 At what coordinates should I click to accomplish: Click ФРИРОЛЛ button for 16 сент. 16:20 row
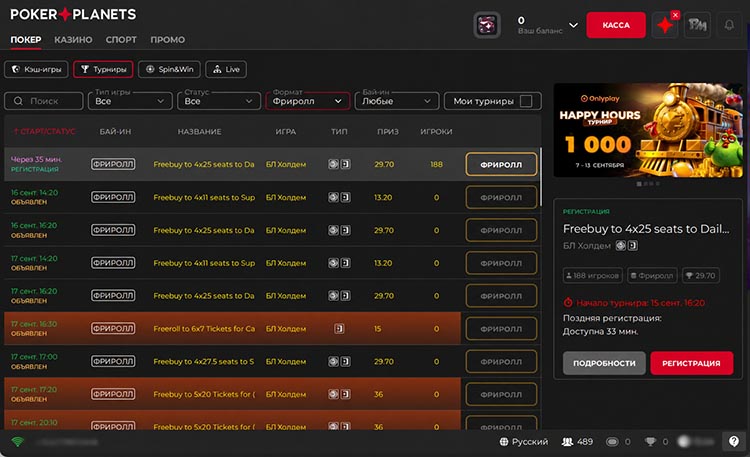[501, 230]
